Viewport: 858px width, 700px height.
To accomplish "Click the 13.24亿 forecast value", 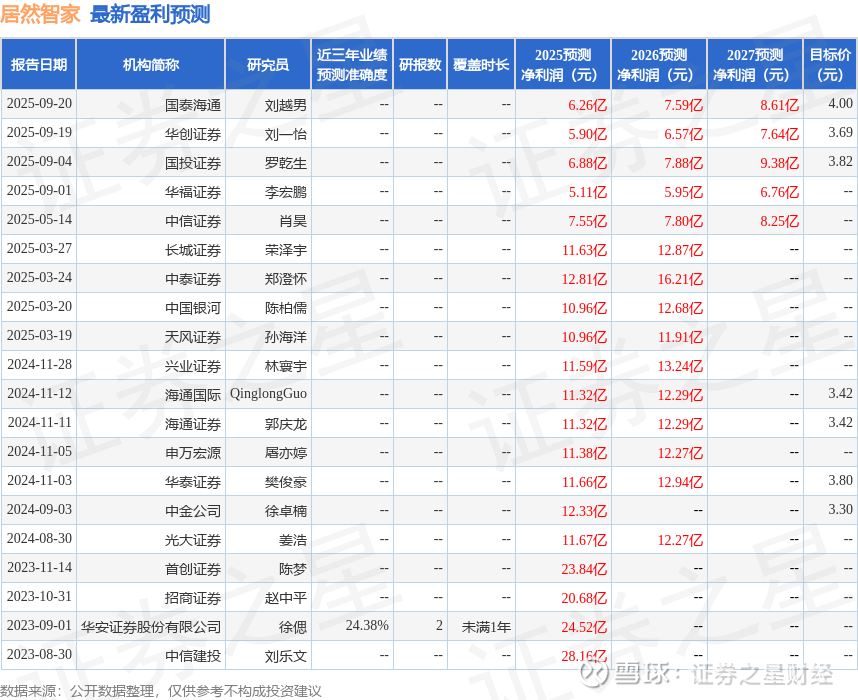I will click(x=680, y=366).
